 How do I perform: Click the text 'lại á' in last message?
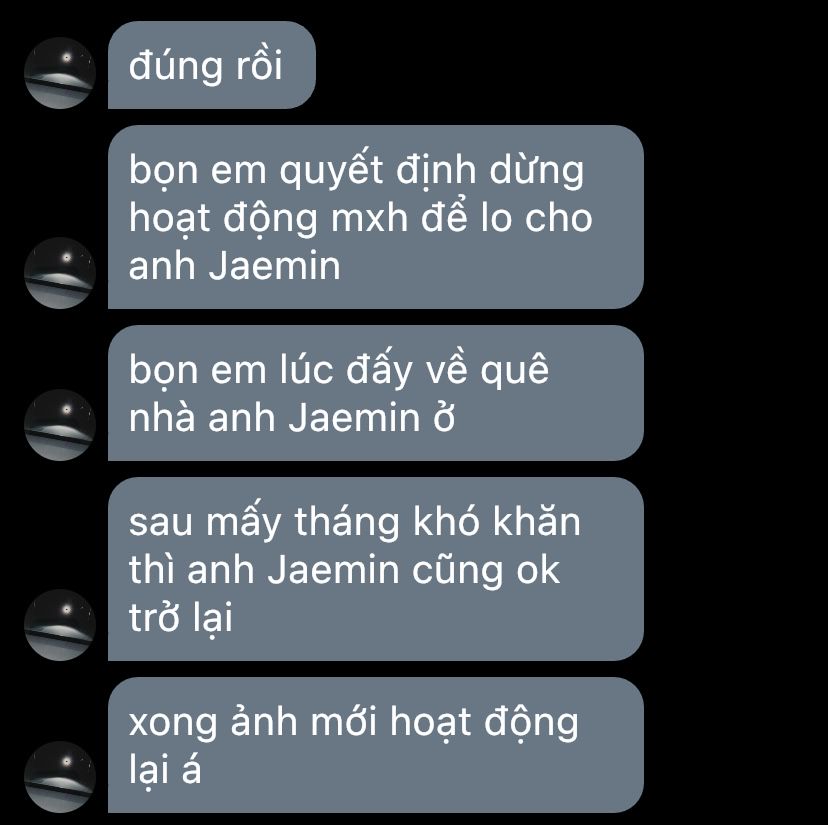165,769
